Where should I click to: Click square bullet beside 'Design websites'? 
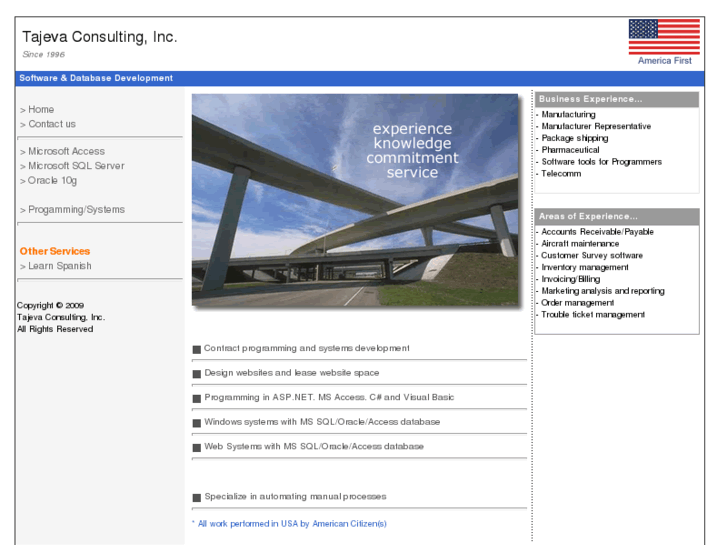tap(197, 374)
